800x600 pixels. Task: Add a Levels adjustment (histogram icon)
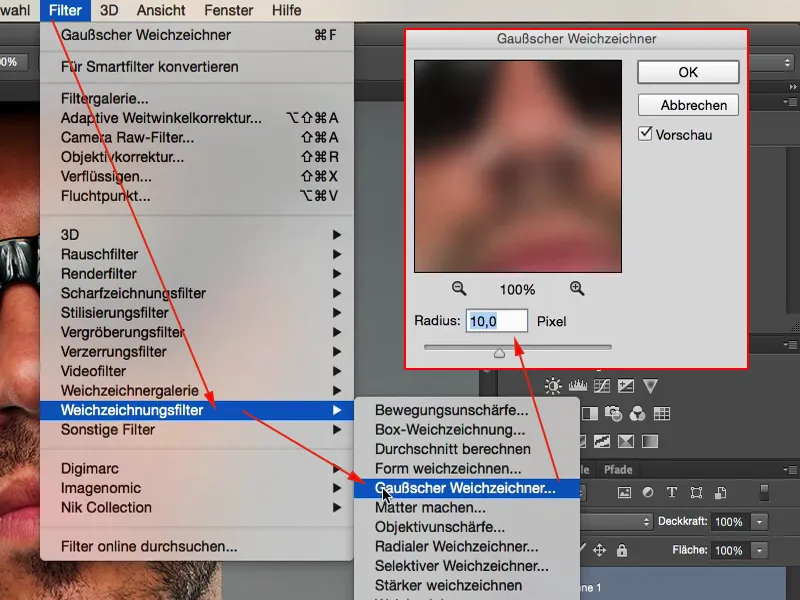[x=578, y=386]
